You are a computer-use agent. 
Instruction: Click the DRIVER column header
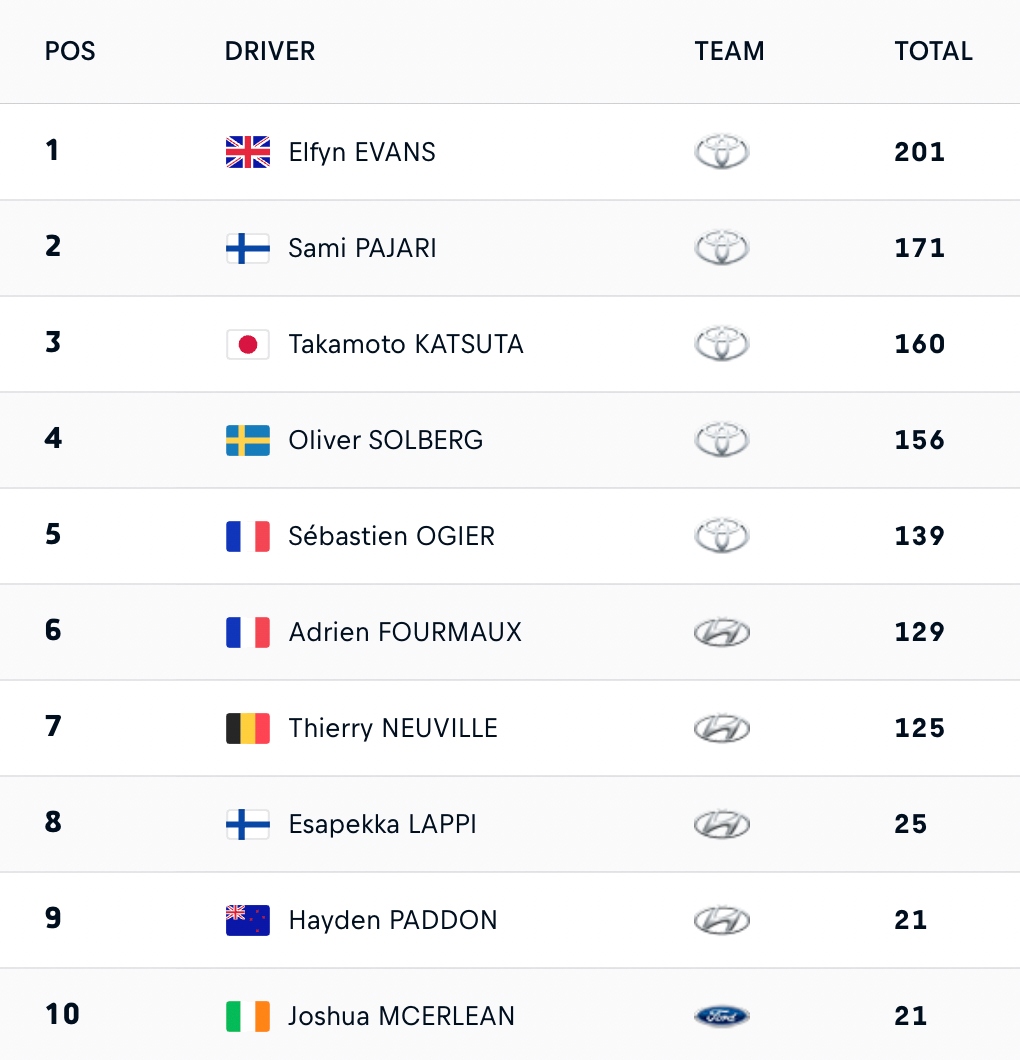(x=270, y=51)
